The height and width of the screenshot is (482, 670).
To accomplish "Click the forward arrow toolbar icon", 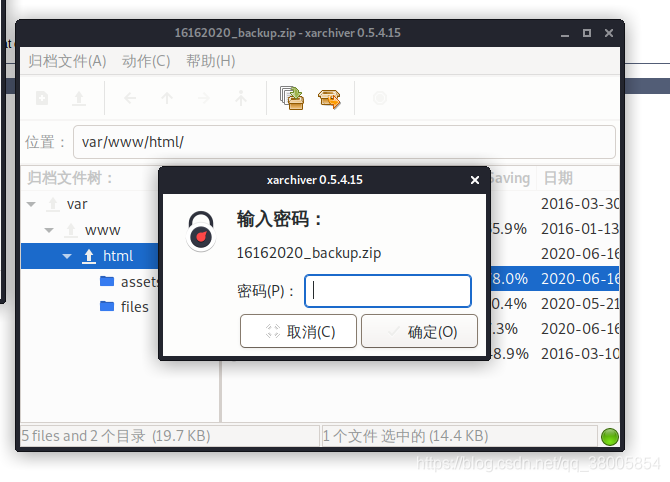I will tap(204, 99).
